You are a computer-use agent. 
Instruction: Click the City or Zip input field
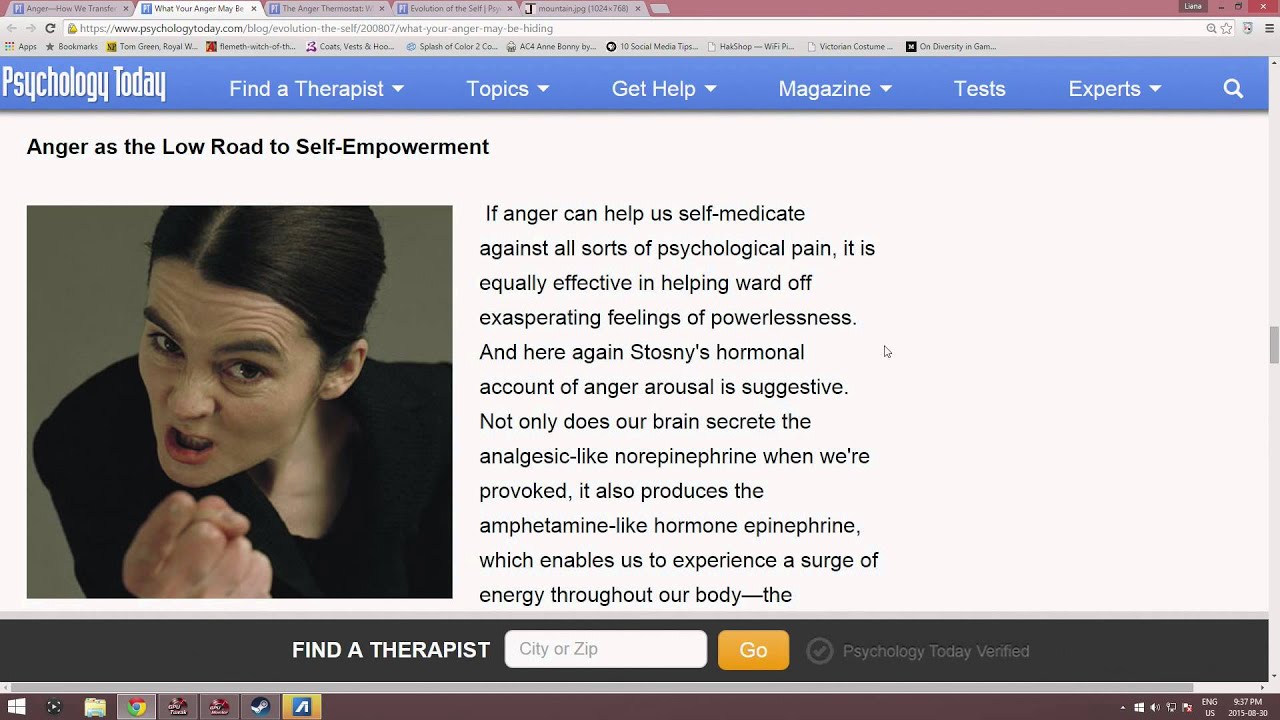(x=606, y=649)
